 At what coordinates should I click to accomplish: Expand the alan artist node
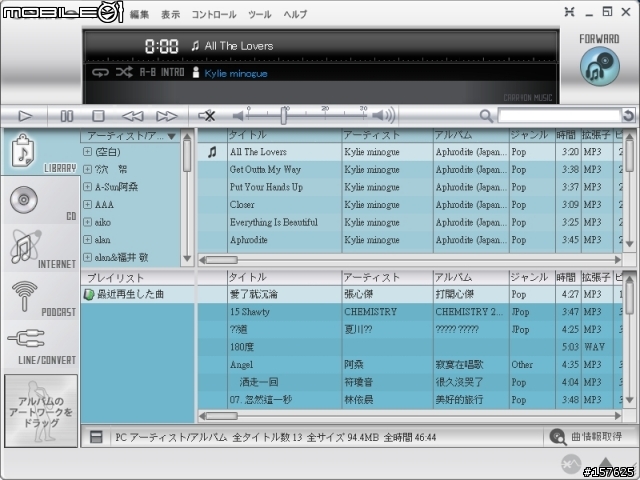pyautogui.click(x=87, y=240)
